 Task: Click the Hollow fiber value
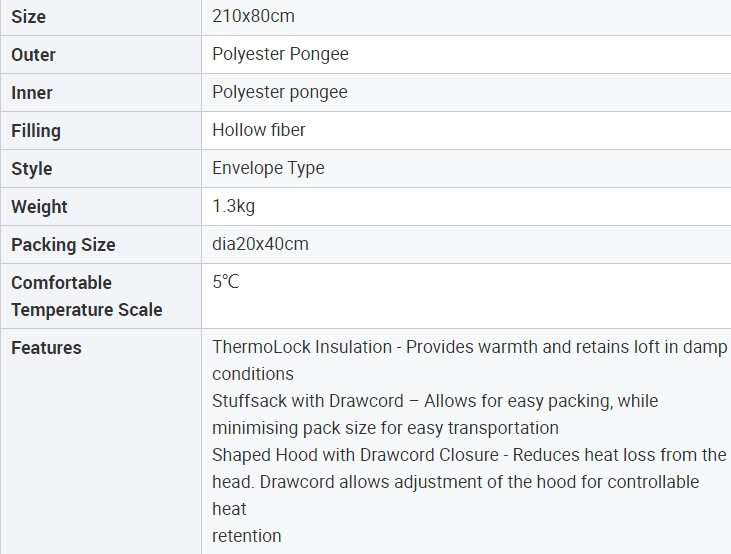tap(258, 130)
